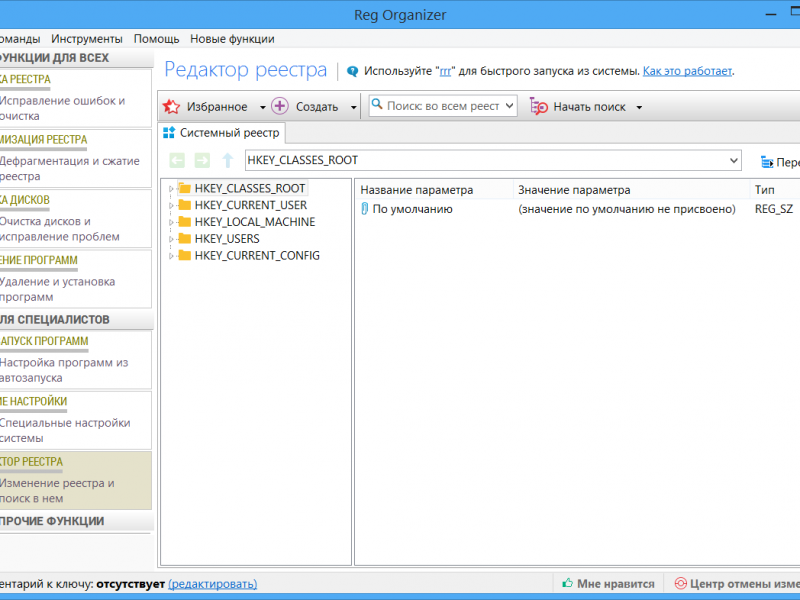Select the HKEY_LOCAL_MACHINE tree item
800x600 pixels.
255,222
